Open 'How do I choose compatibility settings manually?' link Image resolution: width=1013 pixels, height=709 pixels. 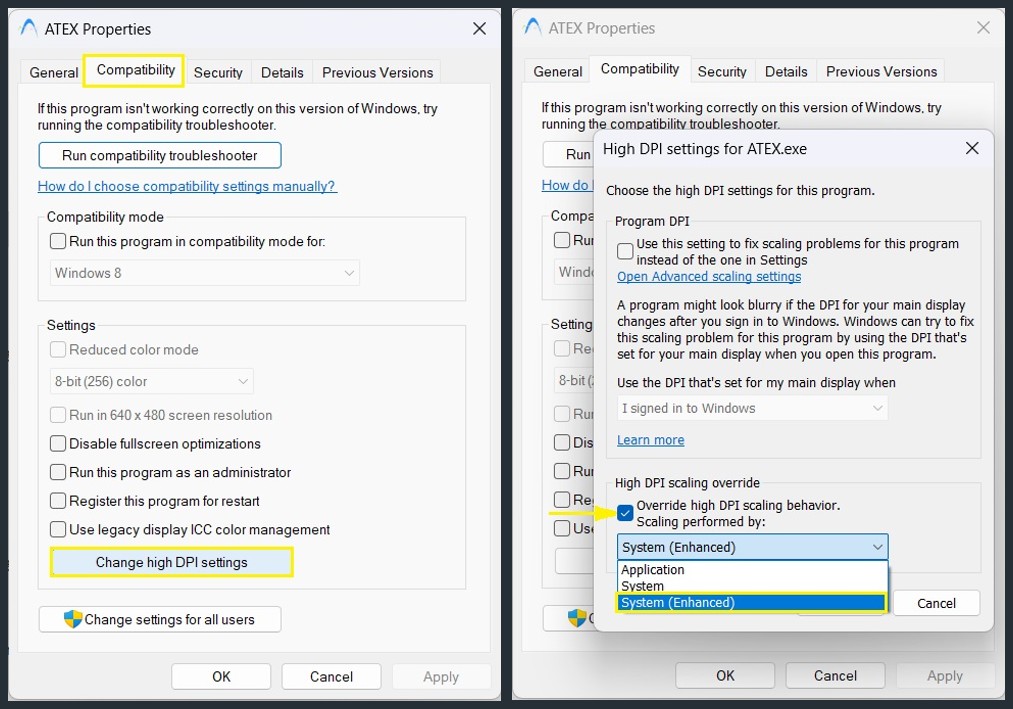187,186
